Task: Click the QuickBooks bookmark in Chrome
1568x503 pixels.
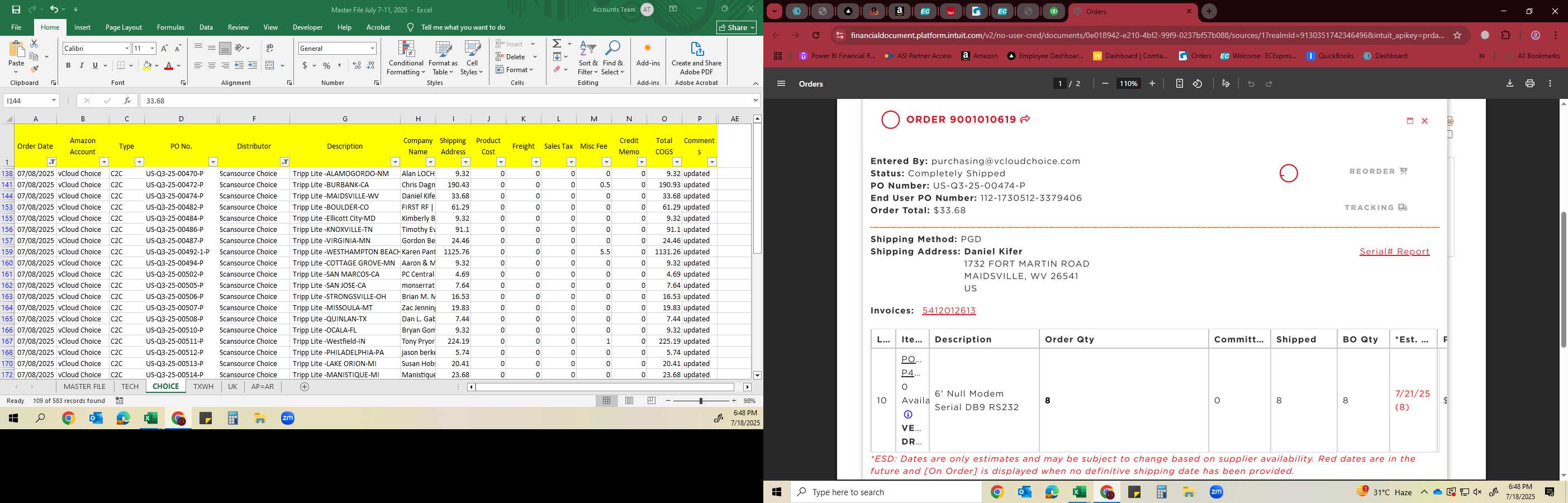Action: pyautogui.click(x=1330, y=56)
